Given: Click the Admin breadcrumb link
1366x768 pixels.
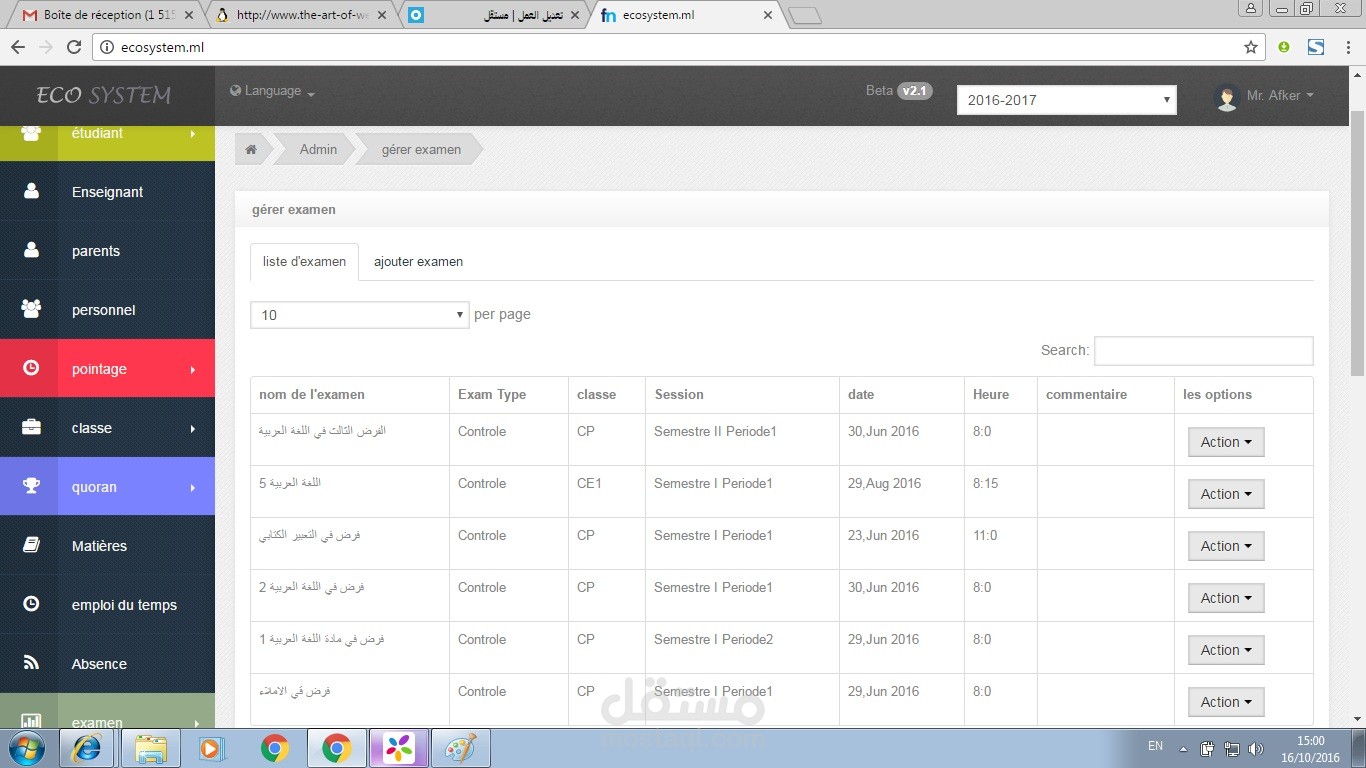Looking at the screenshot, I should click(318, 149).
